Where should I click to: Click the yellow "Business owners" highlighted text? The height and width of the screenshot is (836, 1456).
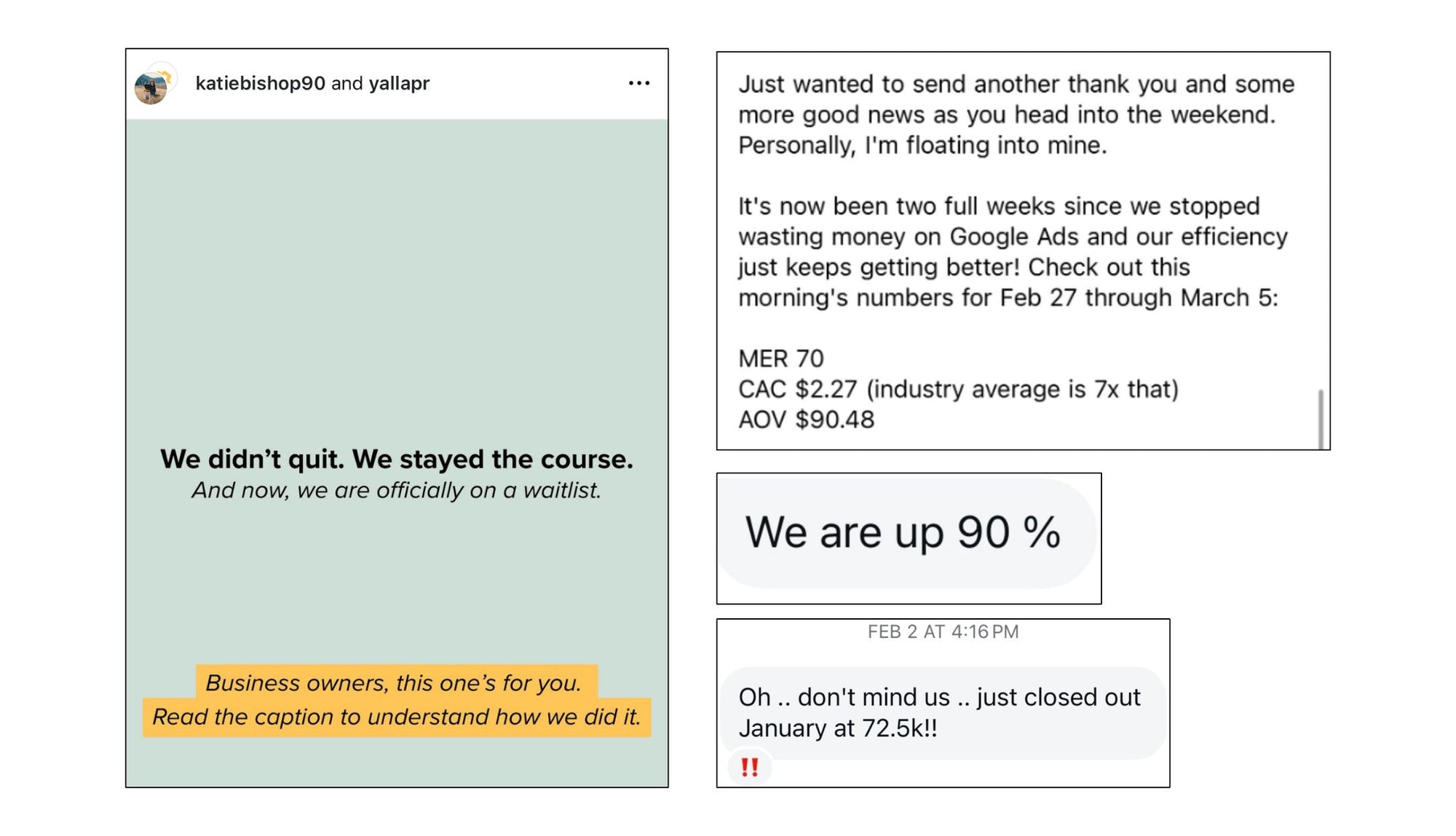pos(394,683)
